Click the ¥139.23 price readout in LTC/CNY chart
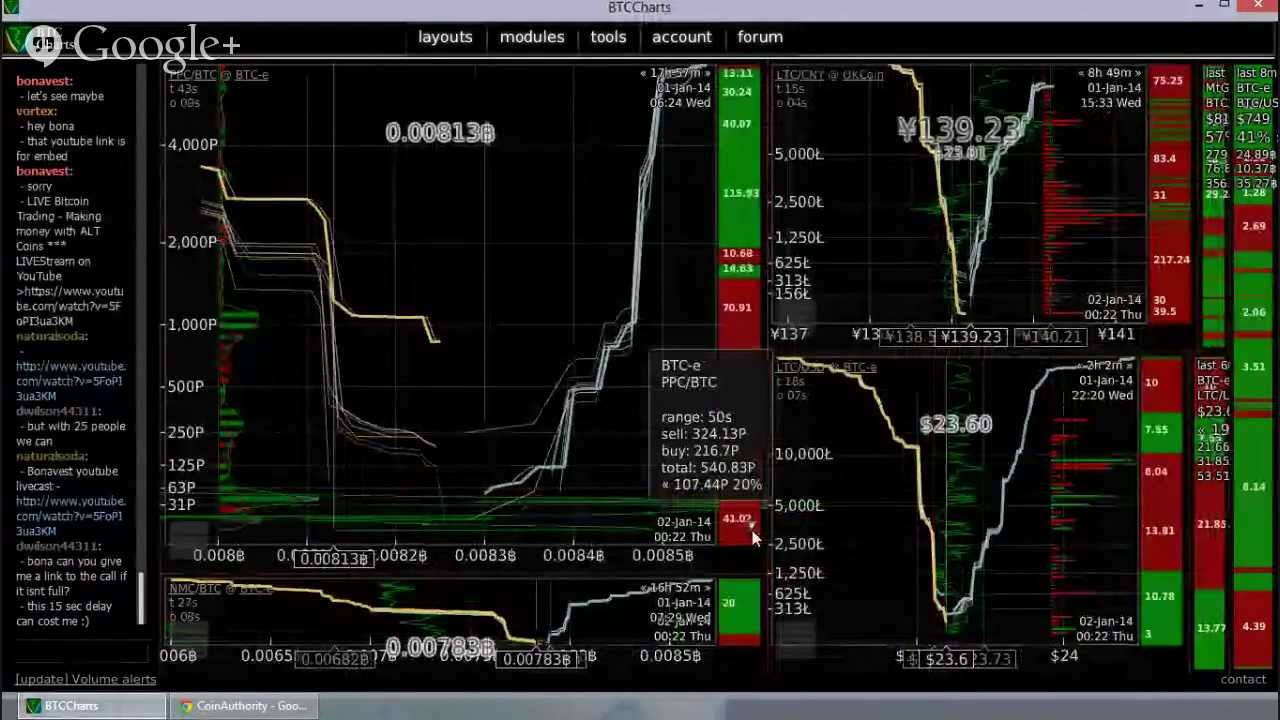 [960, 129]
